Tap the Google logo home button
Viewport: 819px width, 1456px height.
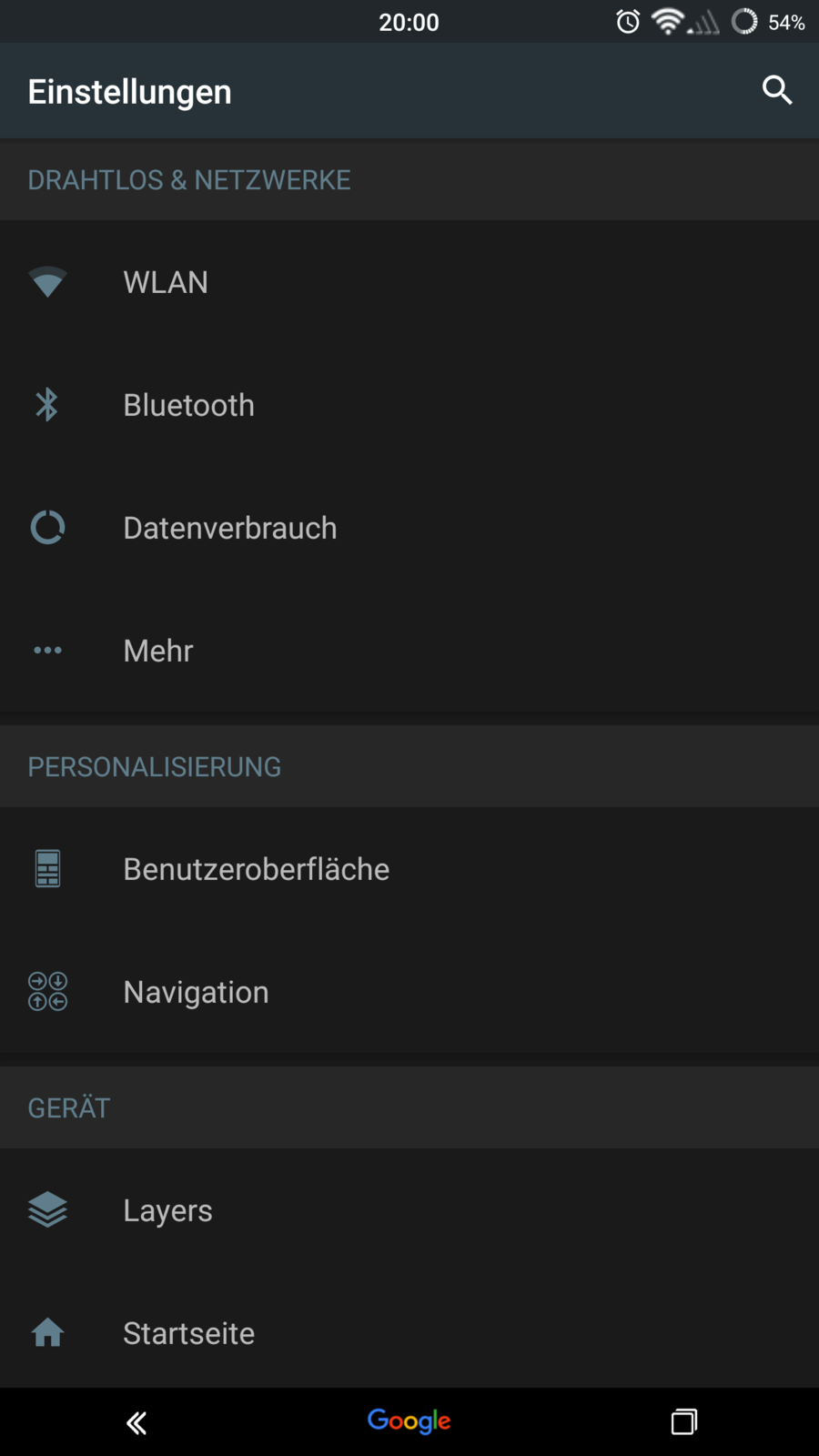409,1421
